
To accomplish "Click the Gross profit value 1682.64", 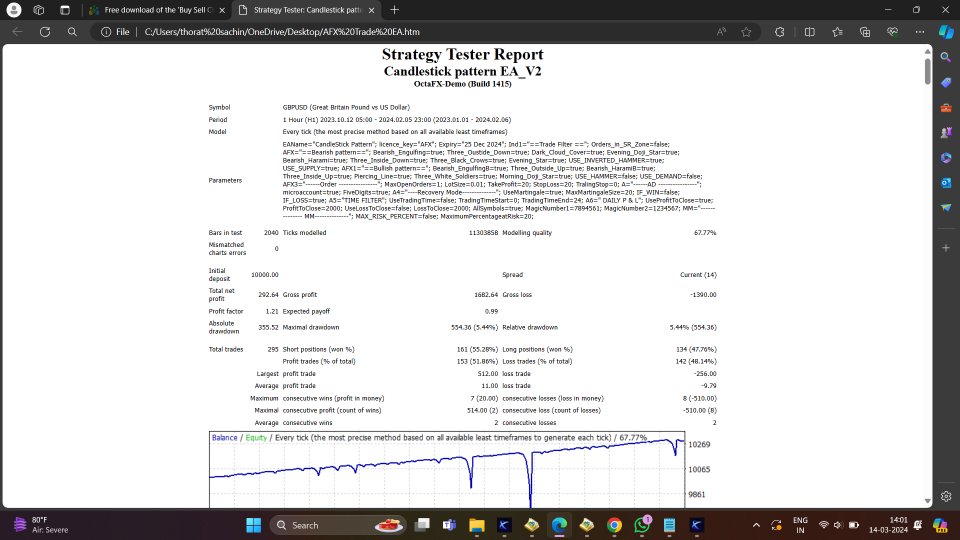I will coord(486,294).
